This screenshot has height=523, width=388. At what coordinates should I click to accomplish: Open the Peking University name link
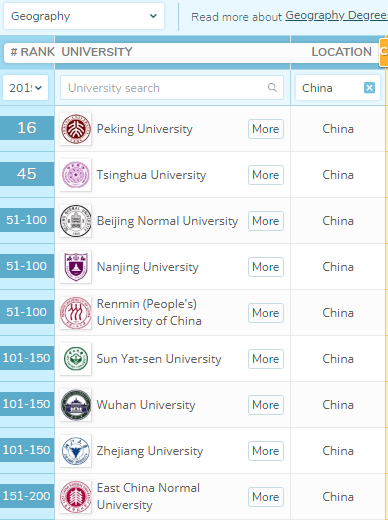pyautogui.click(x=144, y=129)
